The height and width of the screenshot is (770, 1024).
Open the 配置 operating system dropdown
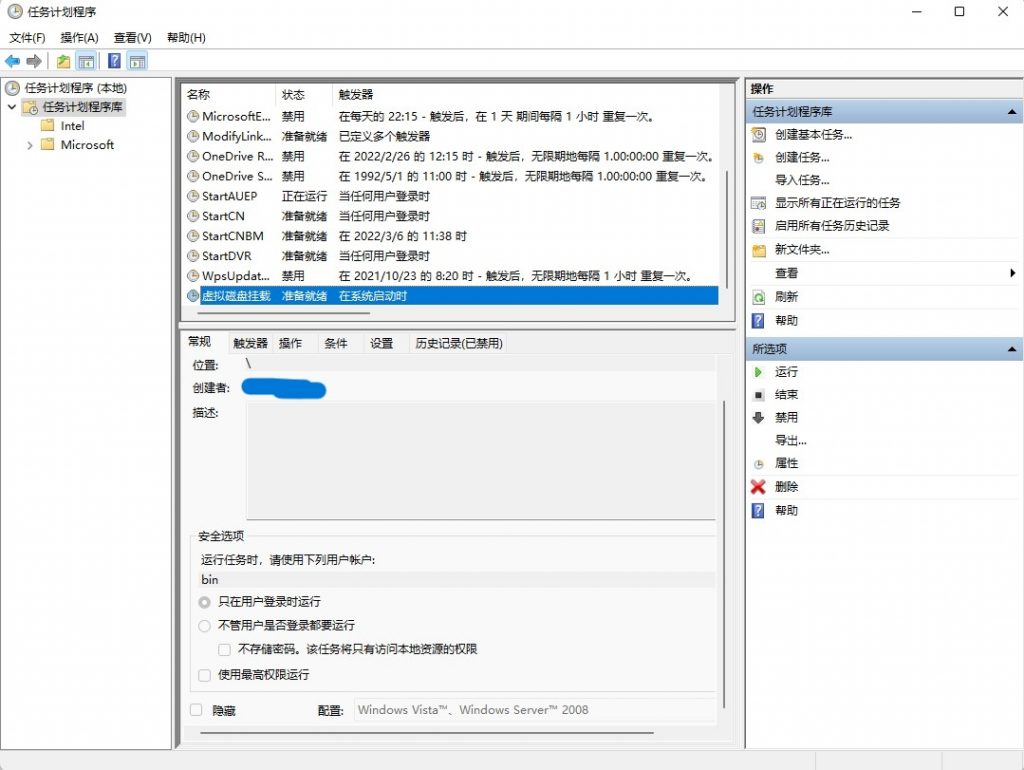tap(534, 710)
